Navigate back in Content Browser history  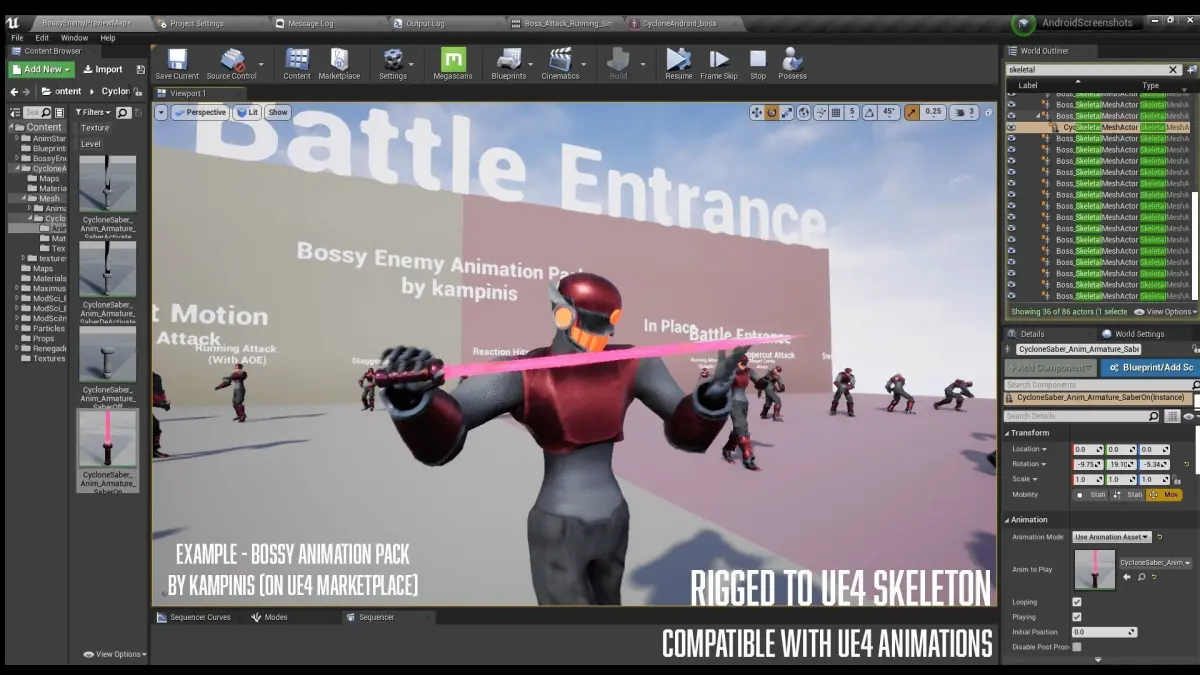14,91
